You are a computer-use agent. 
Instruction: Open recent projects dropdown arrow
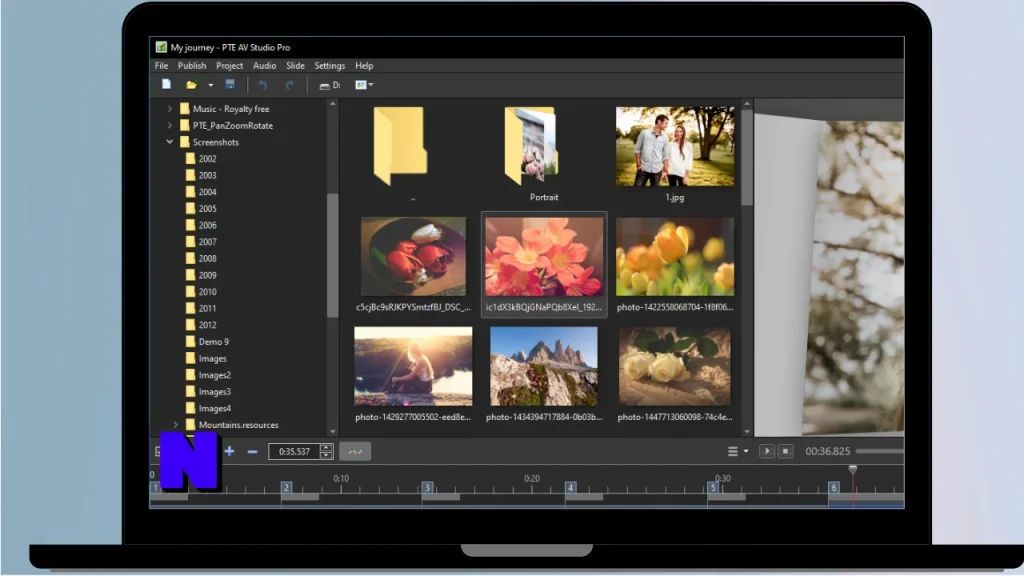210,85
